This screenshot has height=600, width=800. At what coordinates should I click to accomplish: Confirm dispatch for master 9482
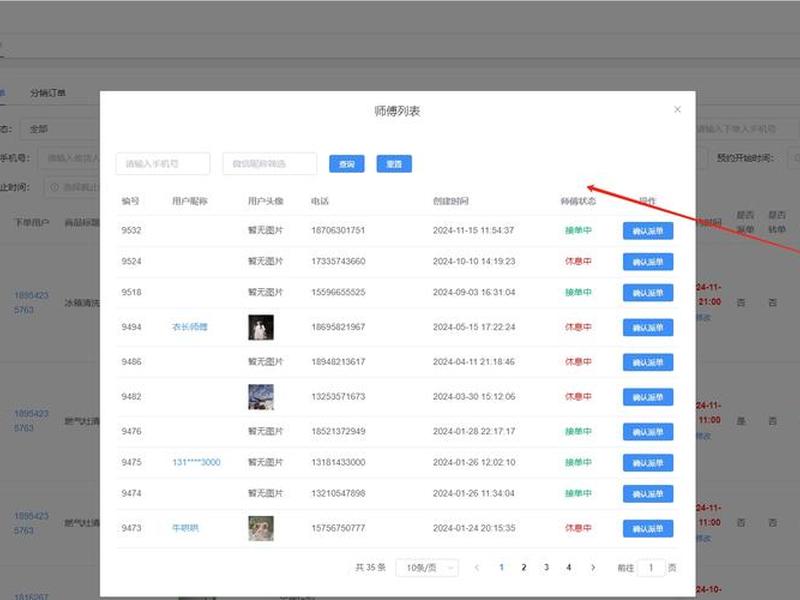tap(647, 397)
